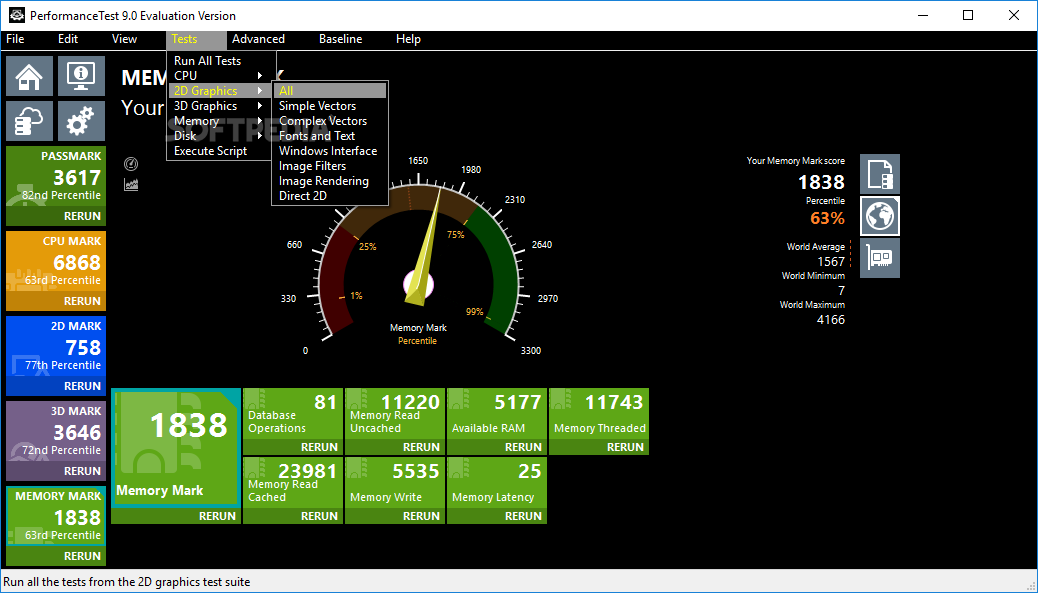Click the orange 63% percentile value
This screenshot has width=1038, height=593.
(827, 218)
